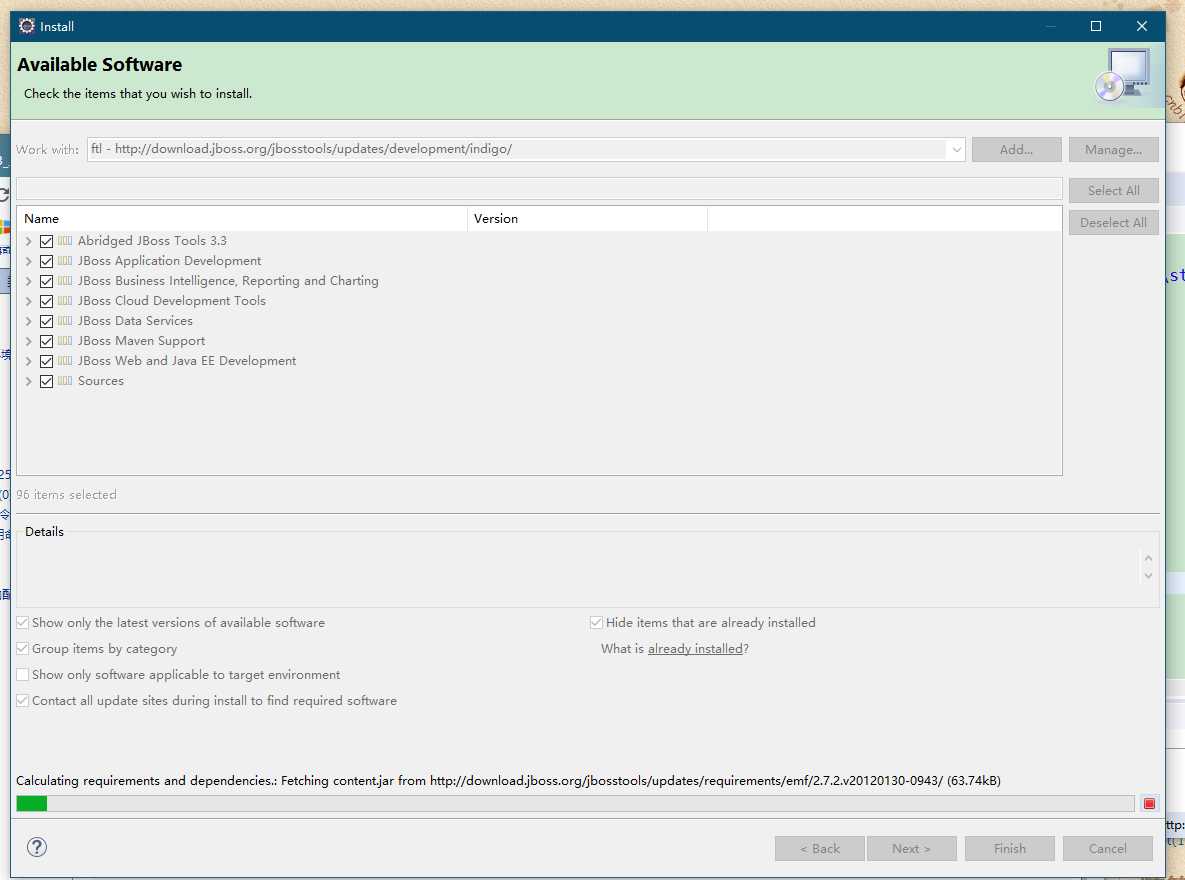Image resolution: width=1185 pixels, height=880 pixels.
Task: Uncheck the Sources category checkbox
Action: (46, 381)
